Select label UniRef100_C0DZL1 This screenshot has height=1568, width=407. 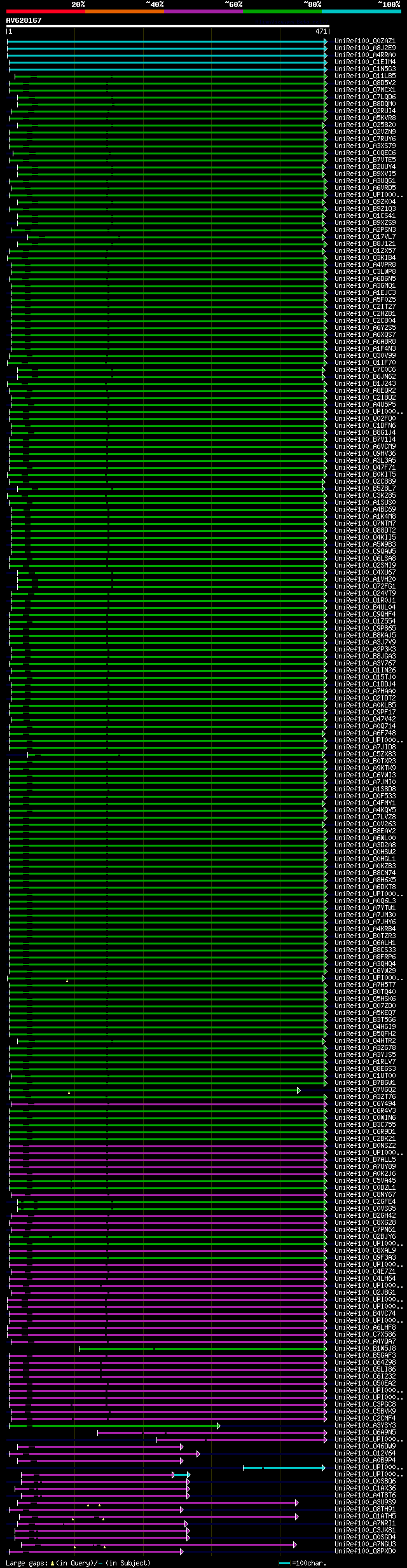[365, 1188]
